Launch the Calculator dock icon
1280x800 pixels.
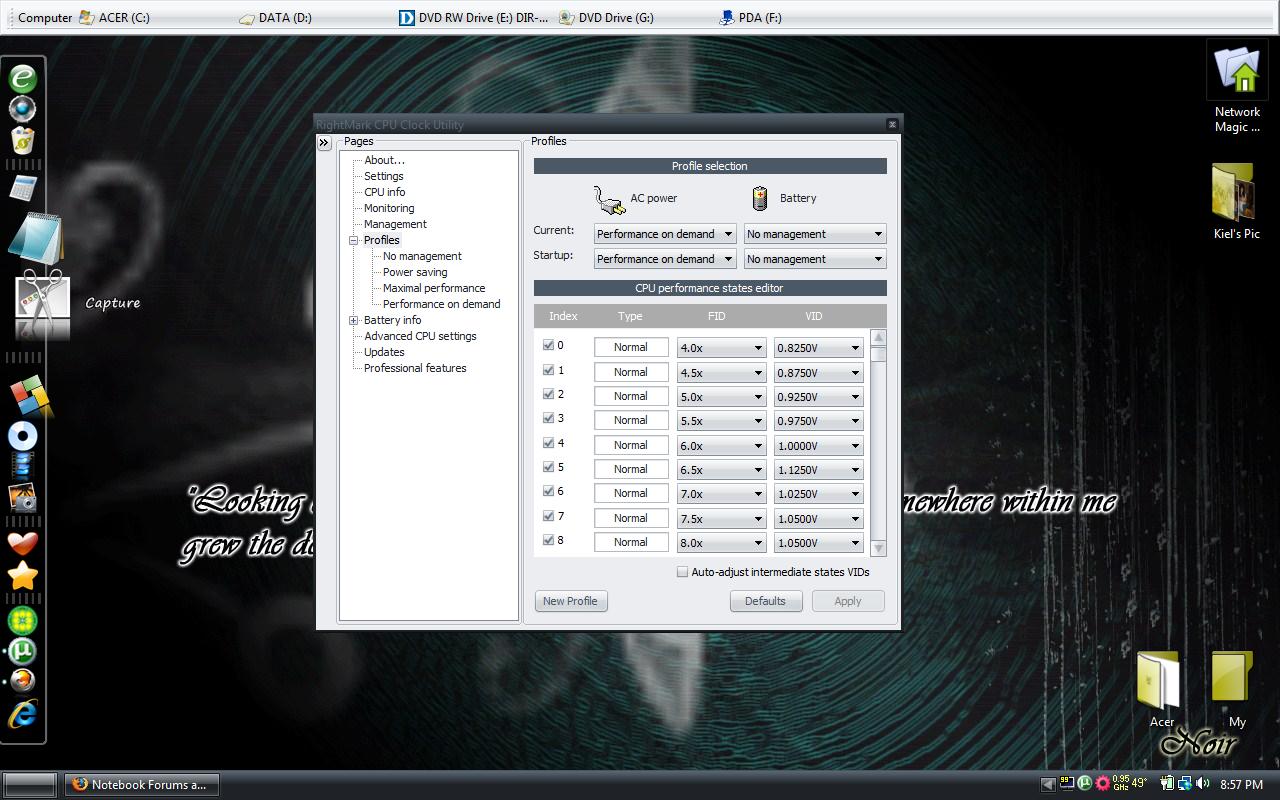click(x=22, y=188)
